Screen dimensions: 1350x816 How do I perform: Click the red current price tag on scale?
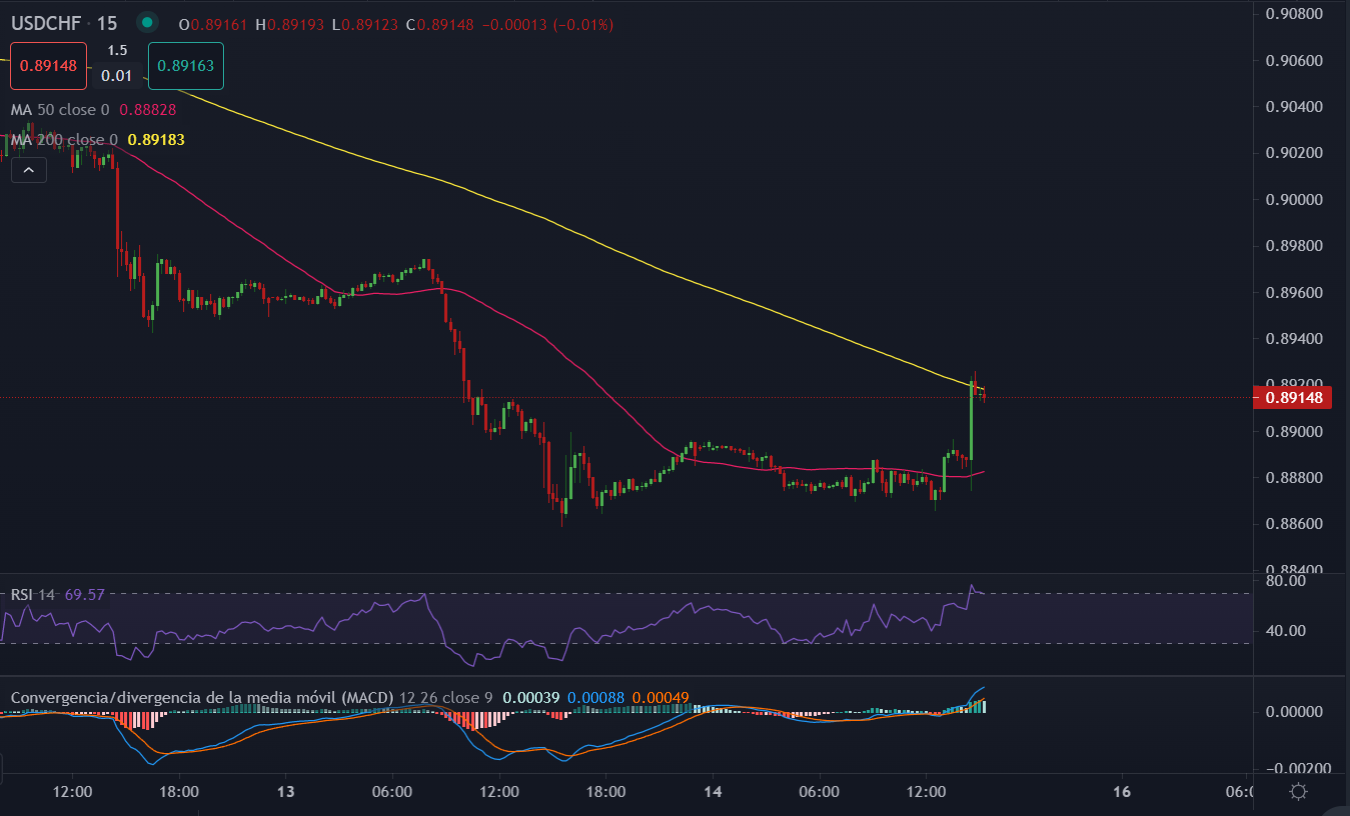click(x=1293, y=398)
